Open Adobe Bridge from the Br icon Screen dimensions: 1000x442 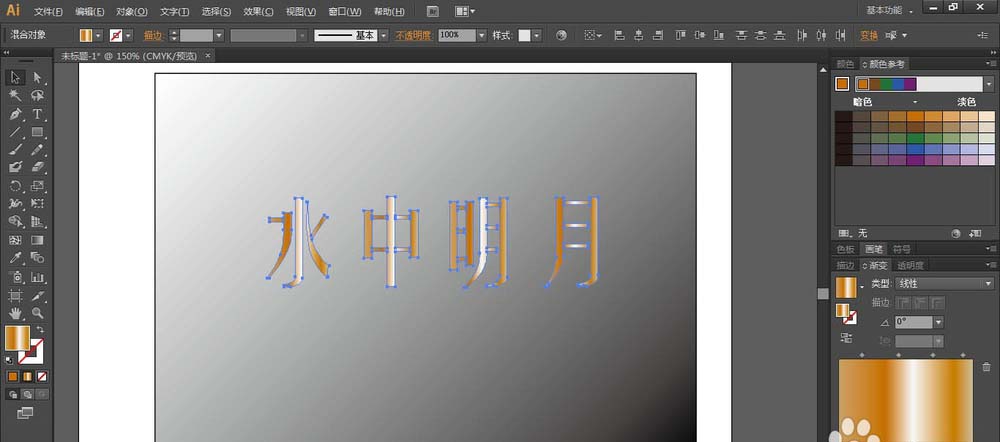tap(433, 12)
